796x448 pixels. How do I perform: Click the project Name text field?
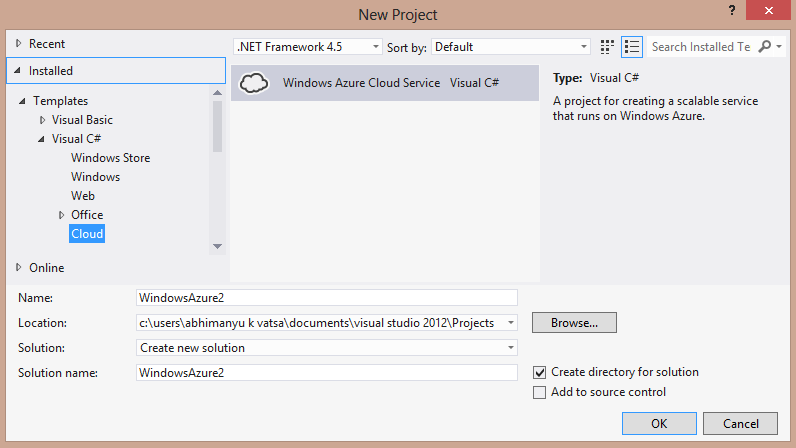(x=327, y=297)
